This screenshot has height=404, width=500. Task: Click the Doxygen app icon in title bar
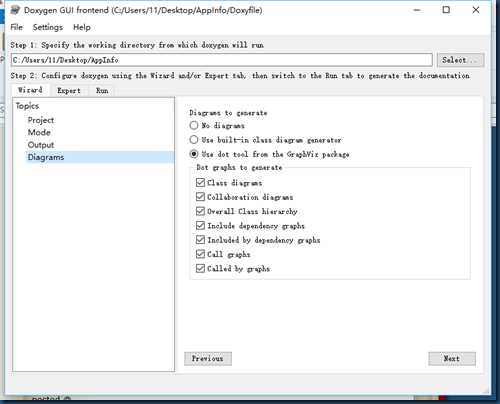click(x=15, y=10)
